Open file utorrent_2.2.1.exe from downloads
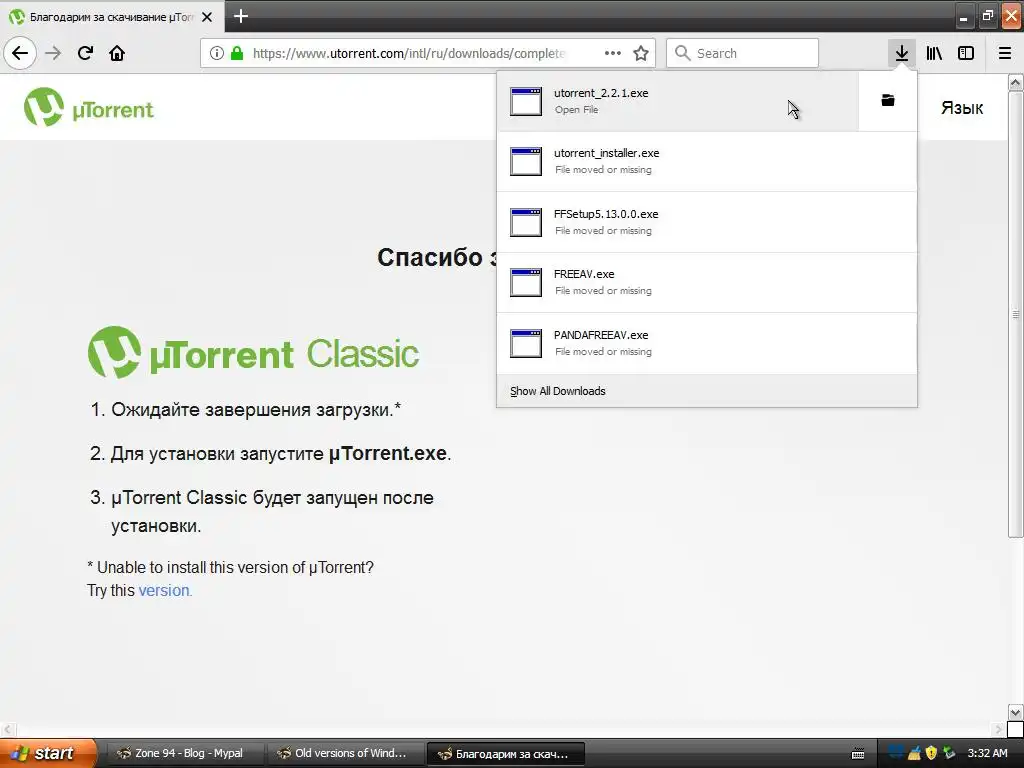The height and width of the screenshot is (768, 1024). click(678, 101)
